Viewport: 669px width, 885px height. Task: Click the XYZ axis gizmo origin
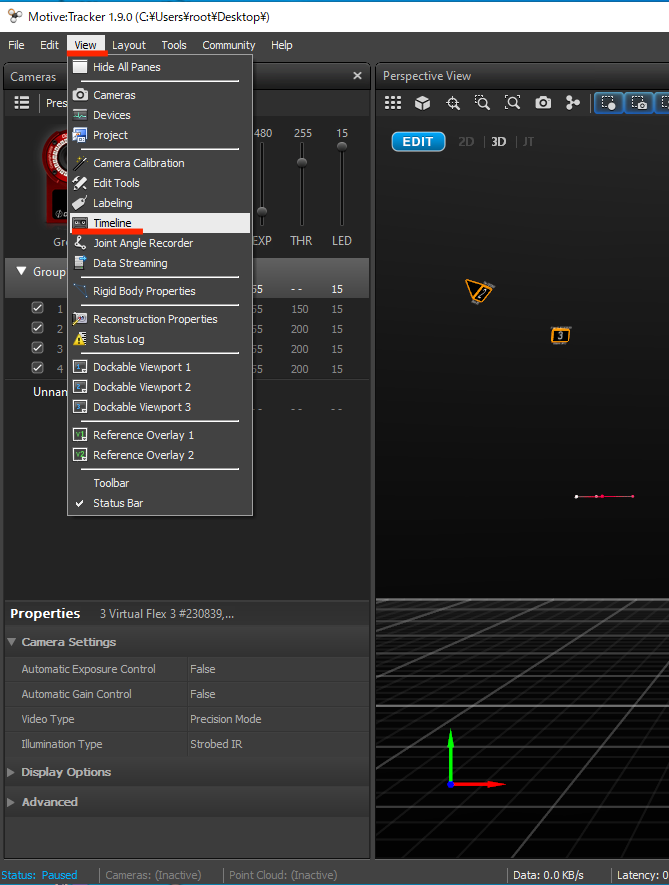pos(451,784)
